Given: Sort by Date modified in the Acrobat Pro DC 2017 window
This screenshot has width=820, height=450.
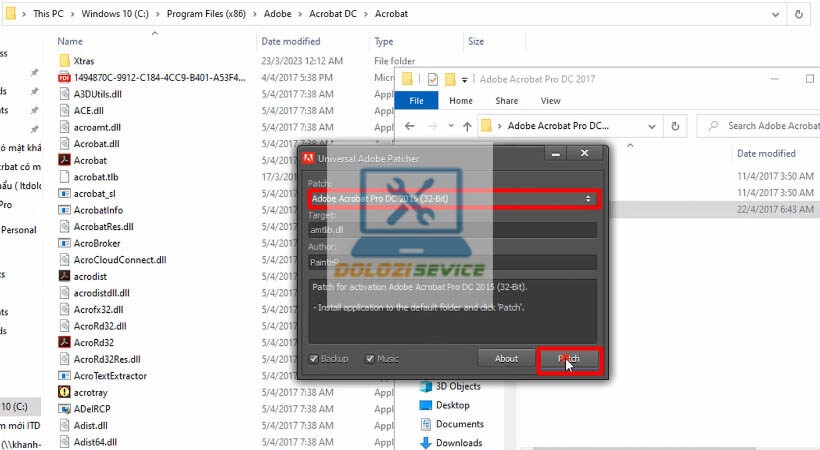Looking at the screenshot, I should pos(766,153).
